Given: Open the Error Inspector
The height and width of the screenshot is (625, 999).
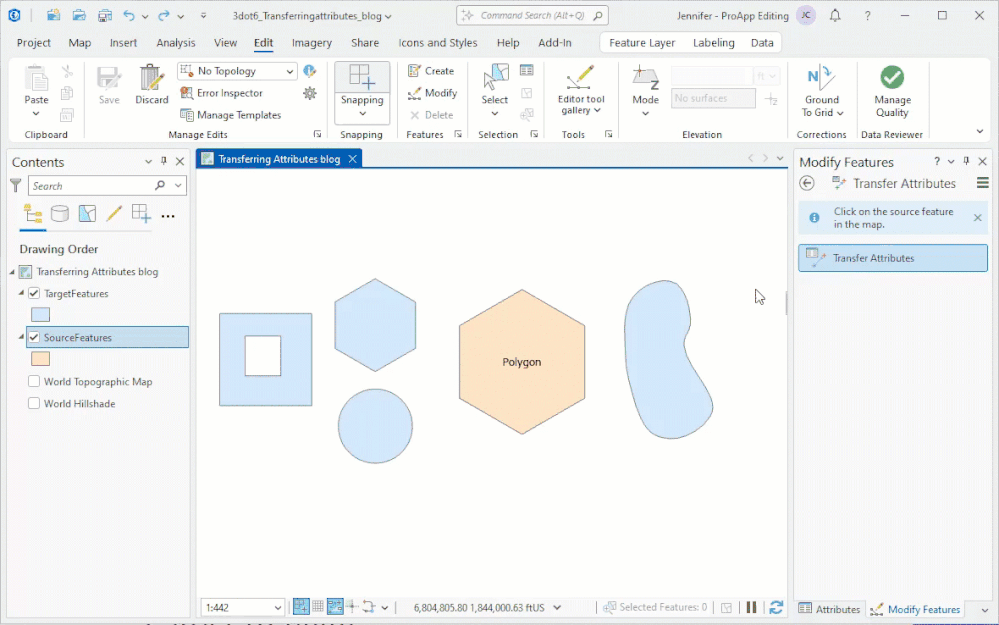Looking at the screenshot, I should point(230,92).
